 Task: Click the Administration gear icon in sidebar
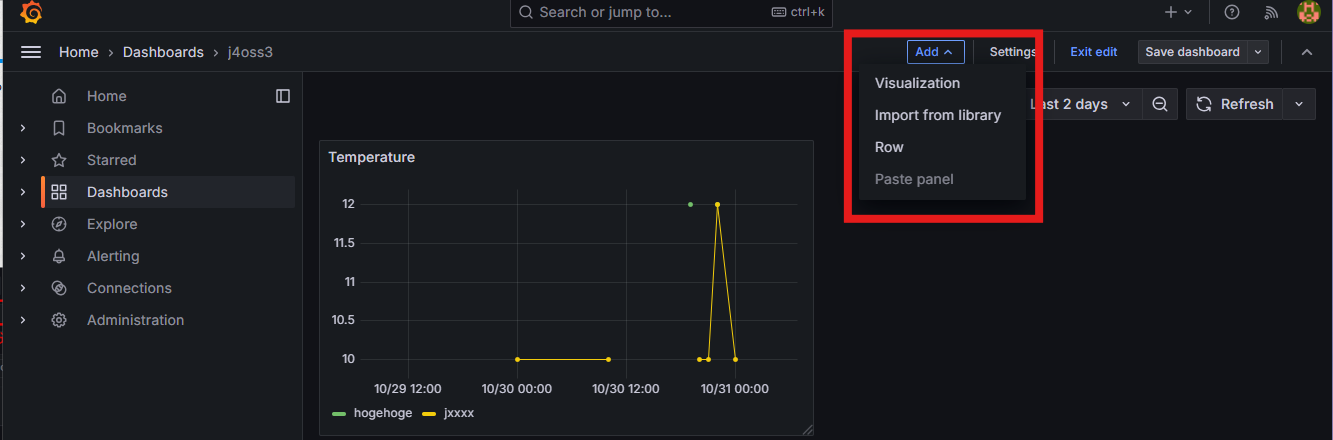59,320
